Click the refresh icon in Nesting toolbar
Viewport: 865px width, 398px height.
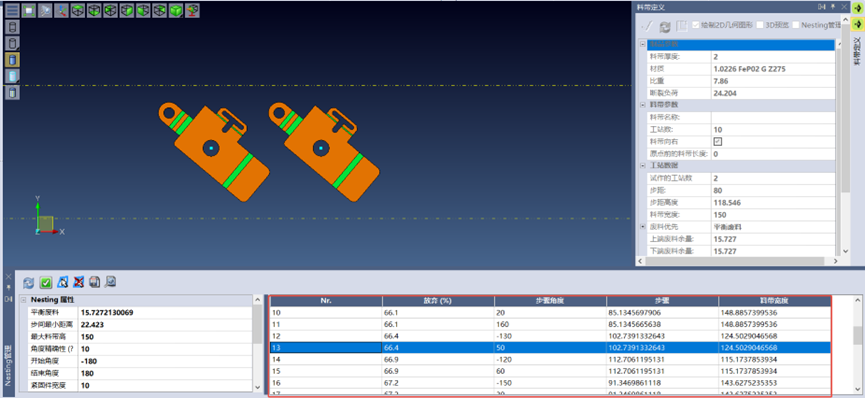pos(29,283)
